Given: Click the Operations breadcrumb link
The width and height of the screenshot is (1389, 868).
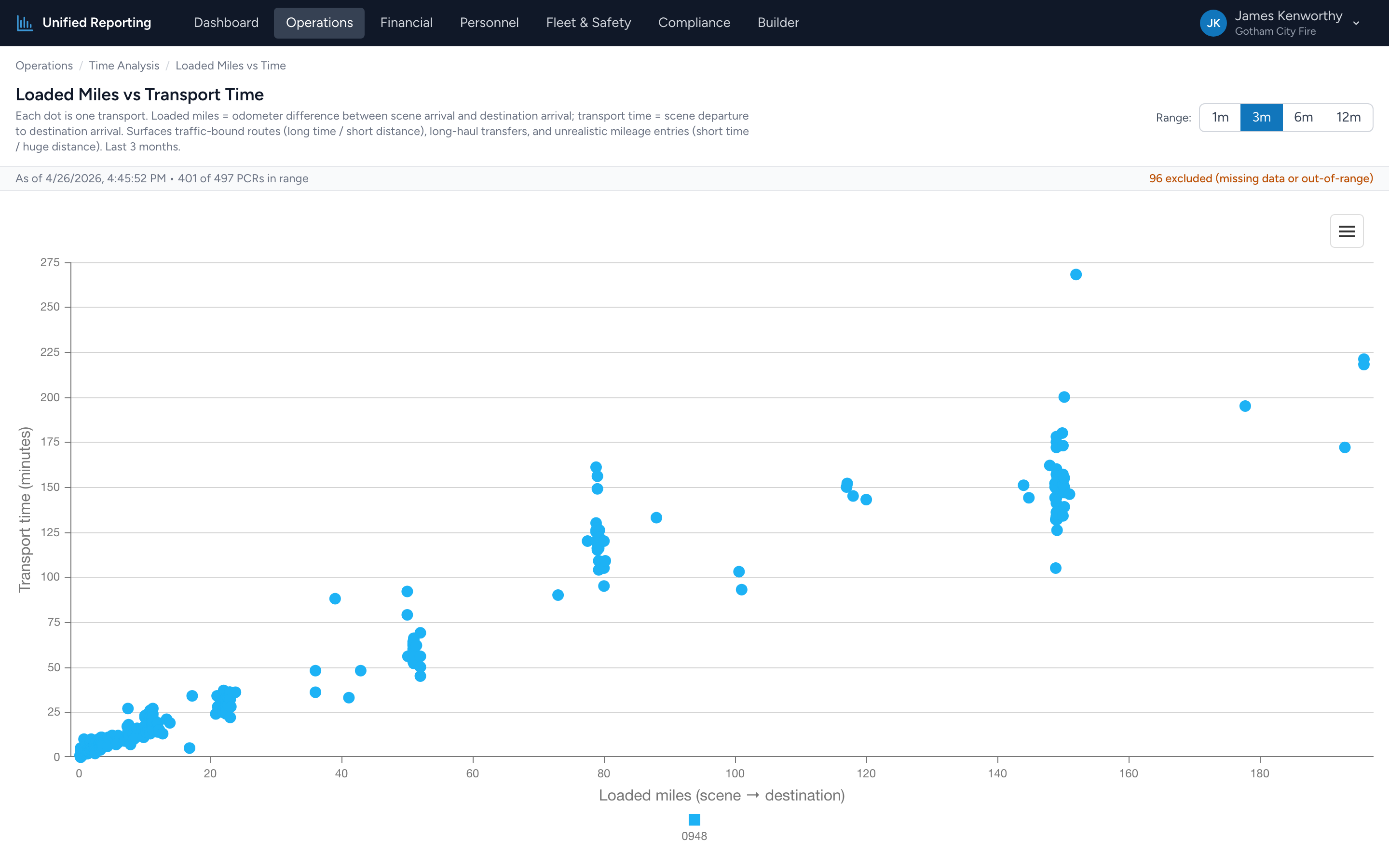Looking at the screenshot, I should [44, 66].
